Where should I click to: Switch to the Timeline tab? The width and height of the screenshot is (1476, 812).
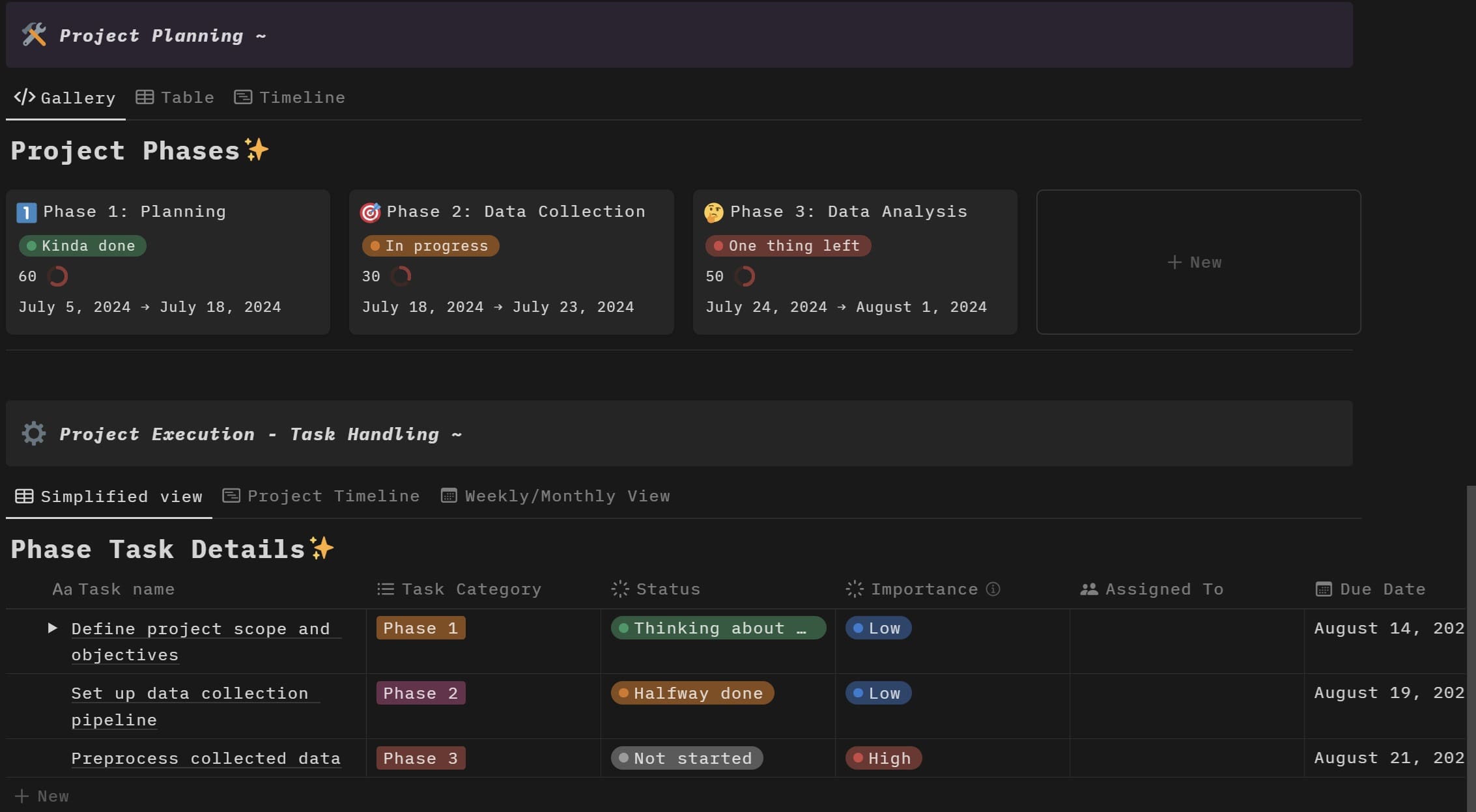(x=300, y=97)
